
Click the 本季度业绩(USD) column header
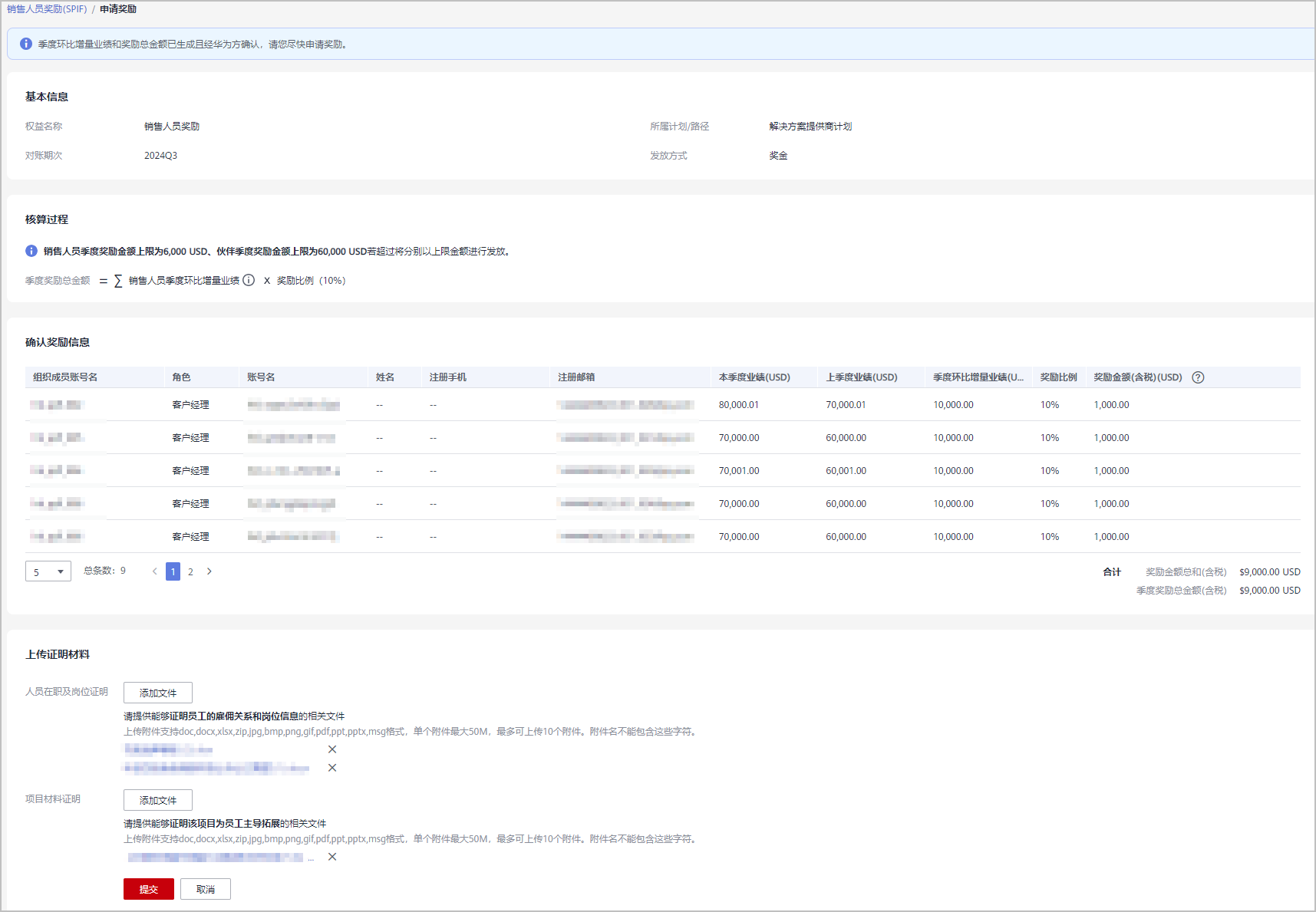tap(754, 377)
